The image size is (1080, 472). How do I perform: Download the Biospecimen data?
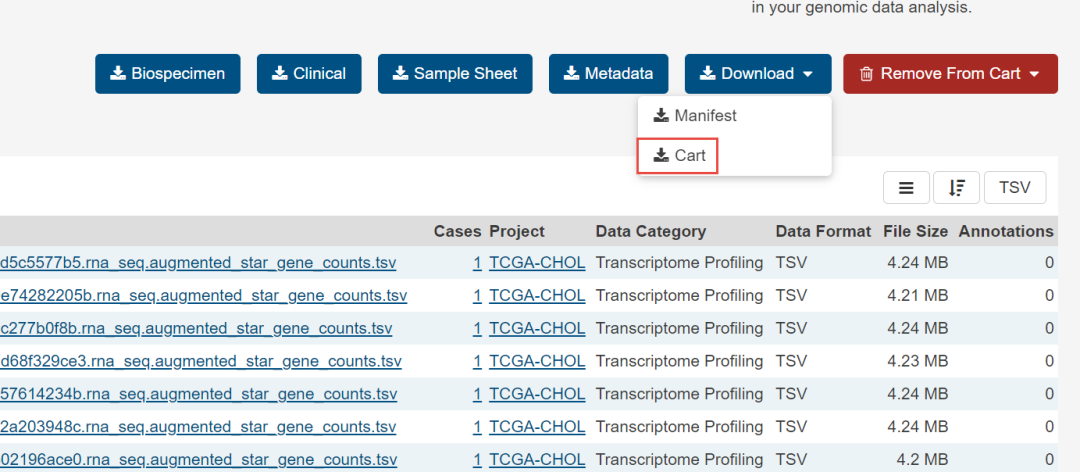(x=167, y=74)
